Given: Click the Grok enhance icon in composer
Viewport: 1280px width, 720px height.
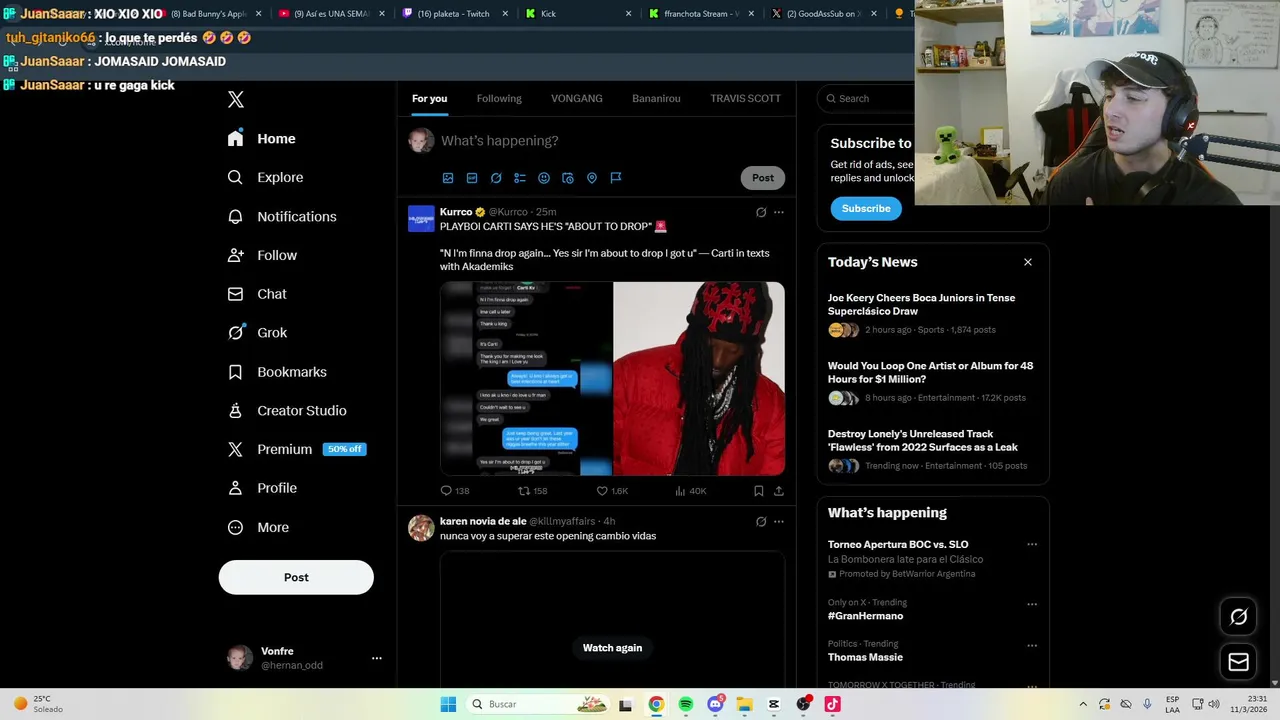Looking at the screenshot, I should pyautogui.click(x=496, y=178).
